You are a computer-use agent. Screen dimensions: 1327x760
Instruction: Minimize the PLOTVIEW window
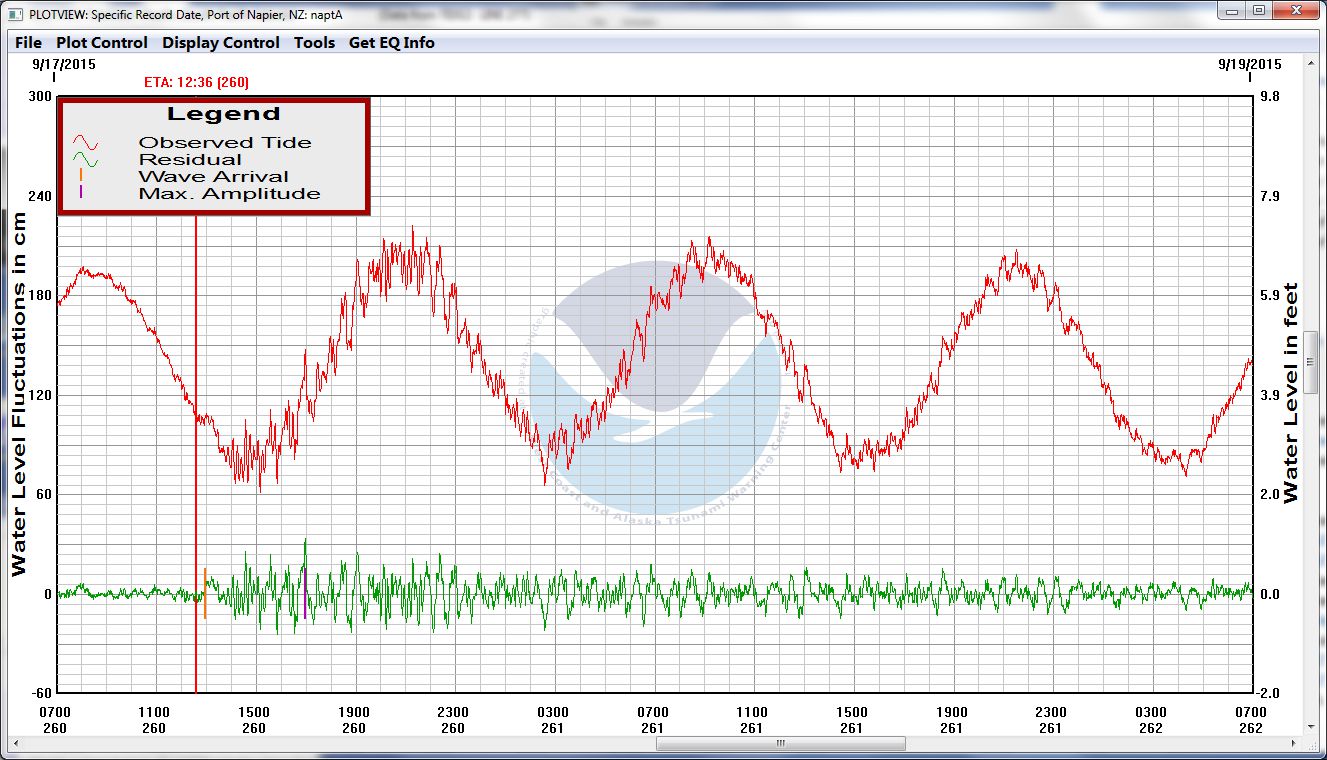(x=1232, y=10)
